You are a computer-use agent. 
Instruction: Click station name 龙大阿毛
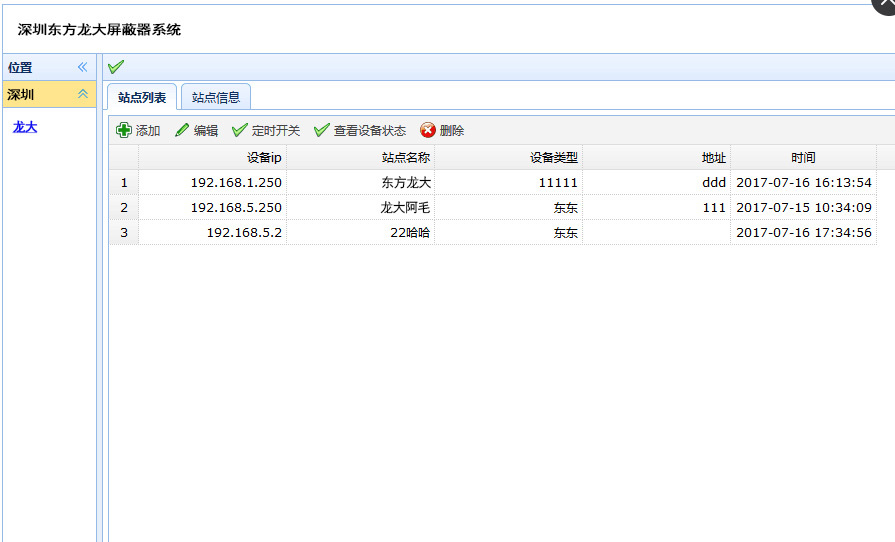pos(405,208)
